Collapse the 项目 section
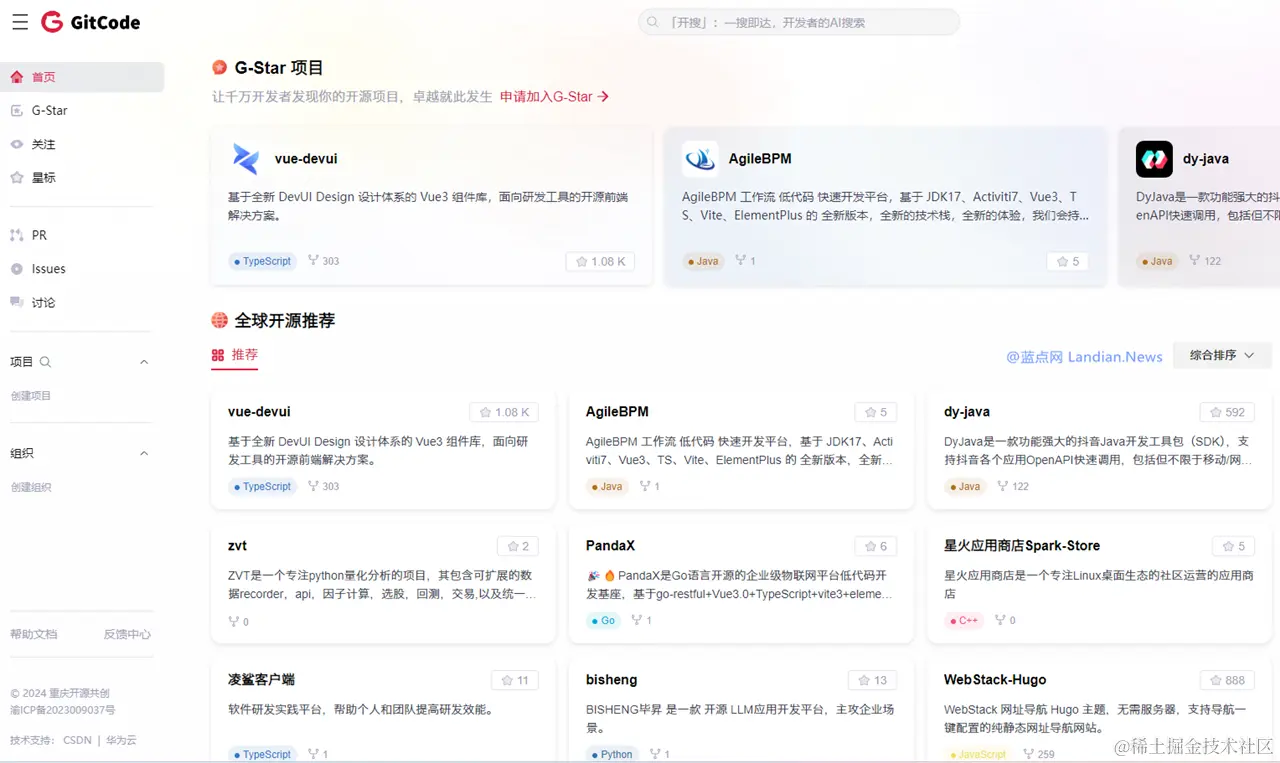This screenshot has width=1280, height=763. 143,361
